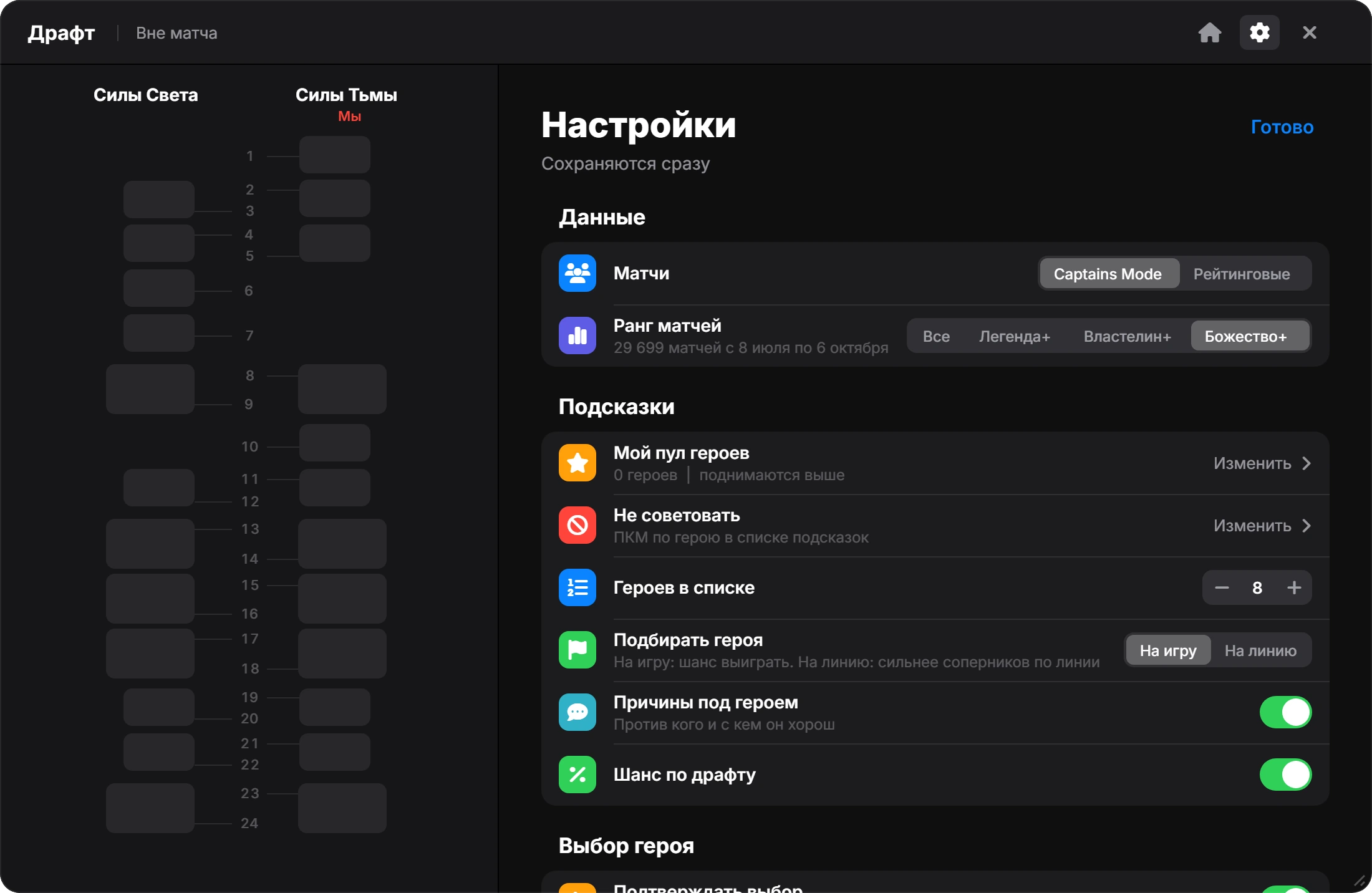Choose Божество+ rank filter
Image resolution: width=1372 pixels, height=893 pixels.
pos(1250,336)
